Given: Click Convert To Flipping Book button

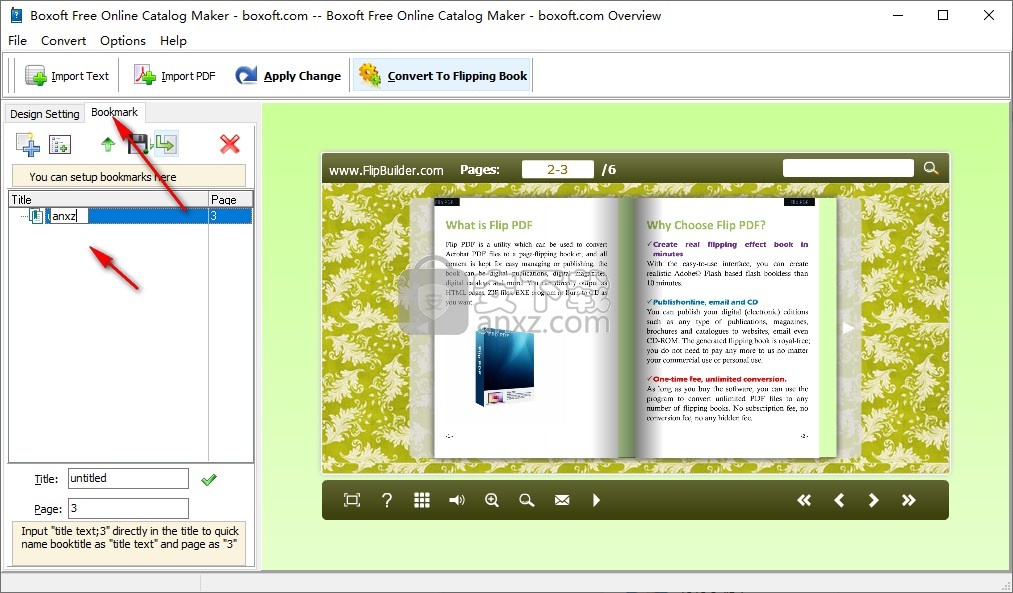Looking at the screenshot, I should (x=443, y=76).
